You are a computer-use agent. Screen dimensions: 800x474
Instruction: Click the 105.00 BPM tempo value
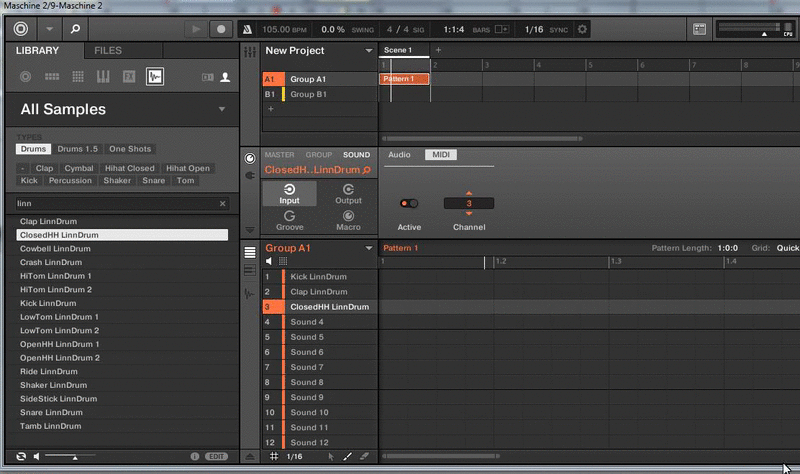[x=277, y=30]
